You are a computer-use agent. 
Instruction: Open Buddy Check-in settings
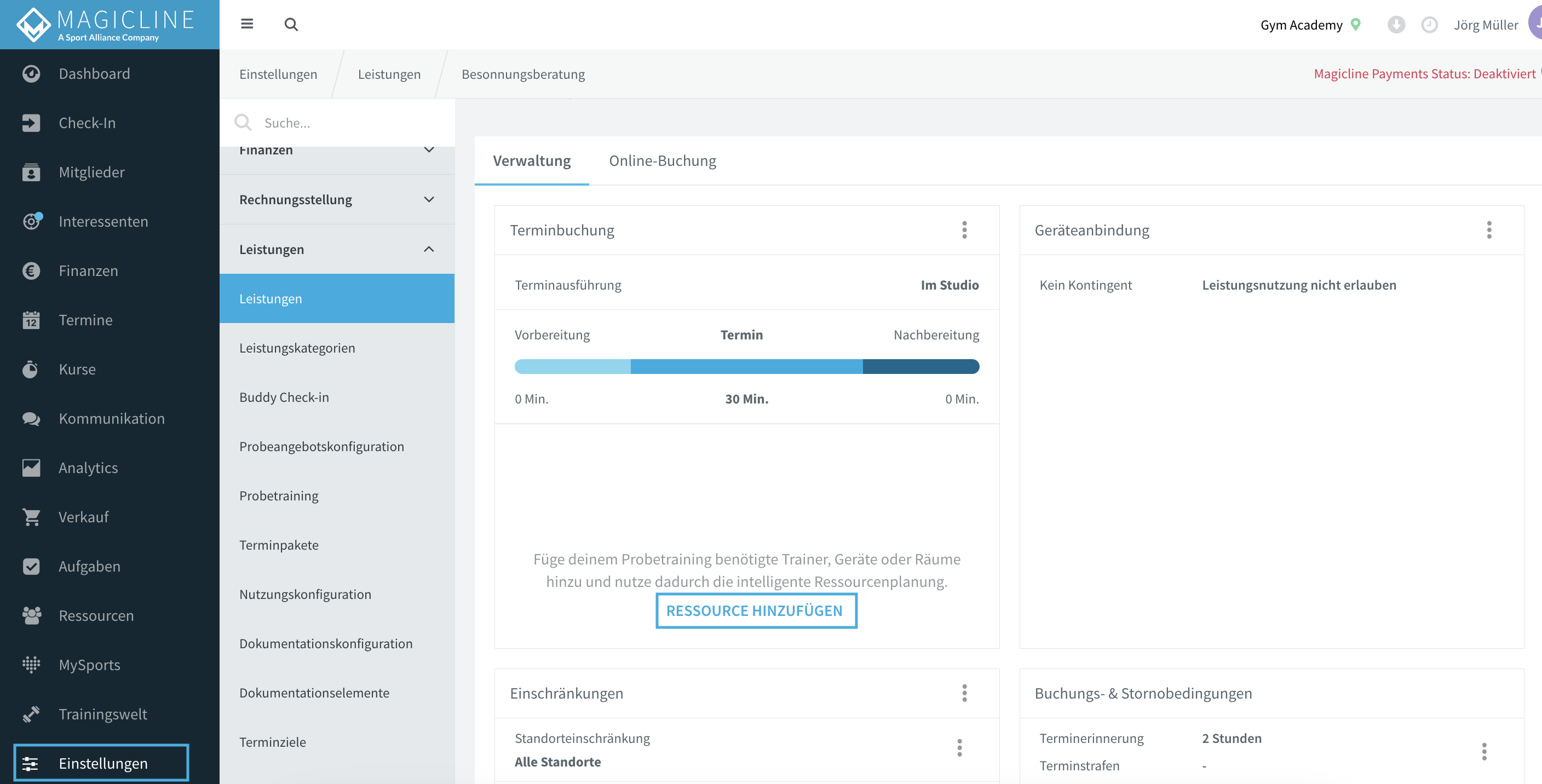pos(337,397)
